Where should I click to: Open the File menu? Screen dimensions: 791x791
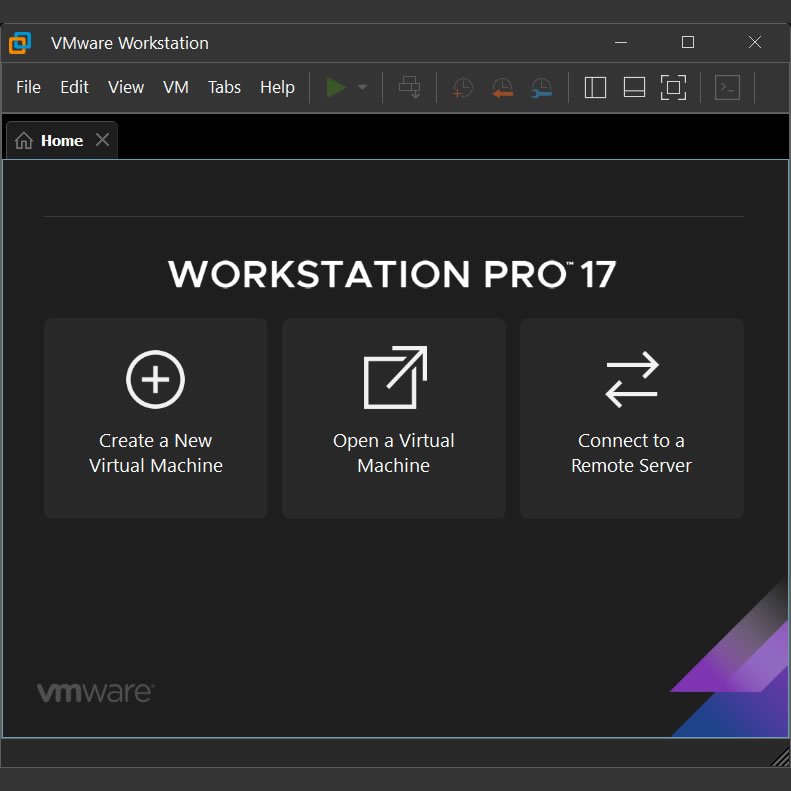coord(28,87)
